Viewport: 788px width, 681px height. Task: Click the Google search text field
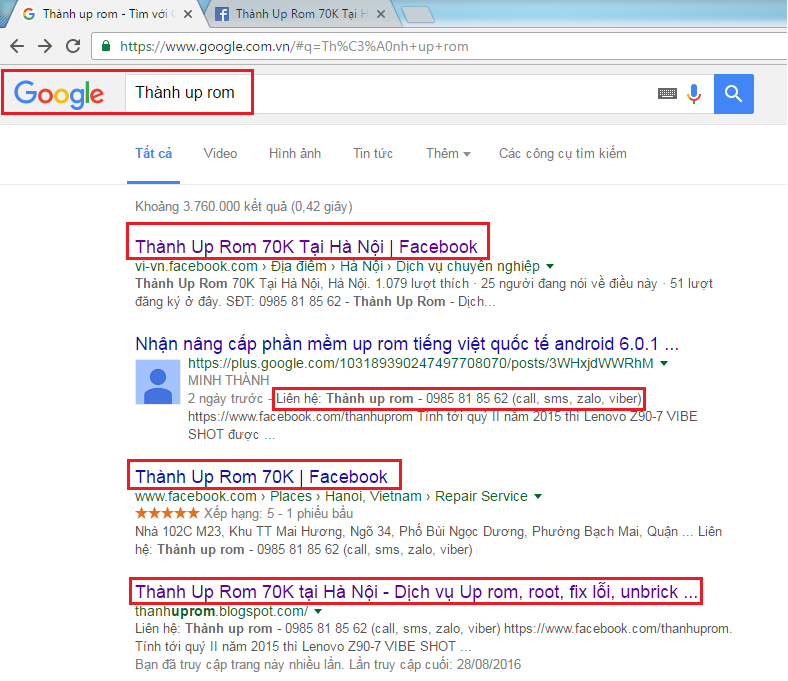400,93
